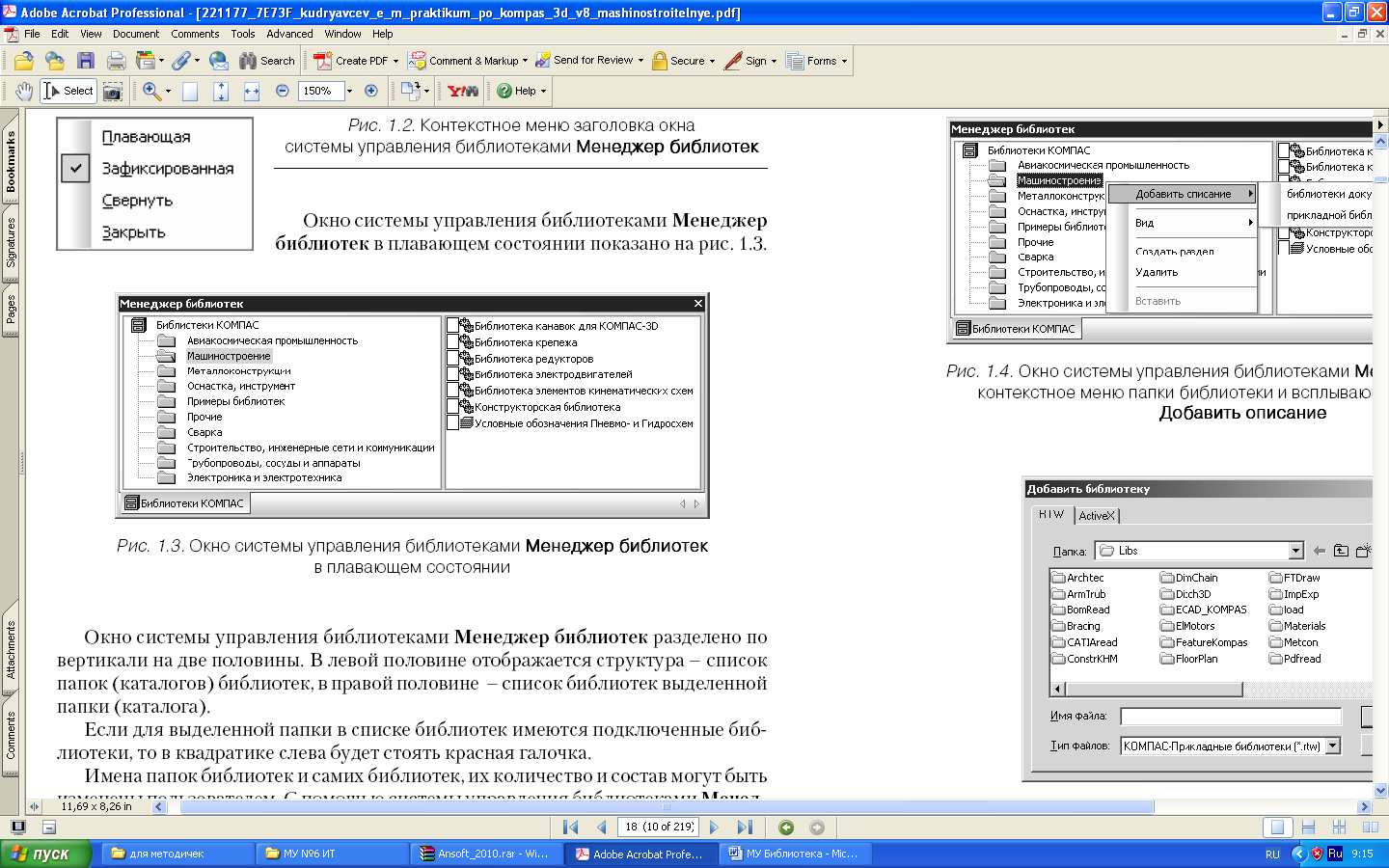Image resolution: width=1389 pixels, height=868 pixels.
Task: Click the 150% zoom value field
Action: pyautogui.click(x=321, y=91)
